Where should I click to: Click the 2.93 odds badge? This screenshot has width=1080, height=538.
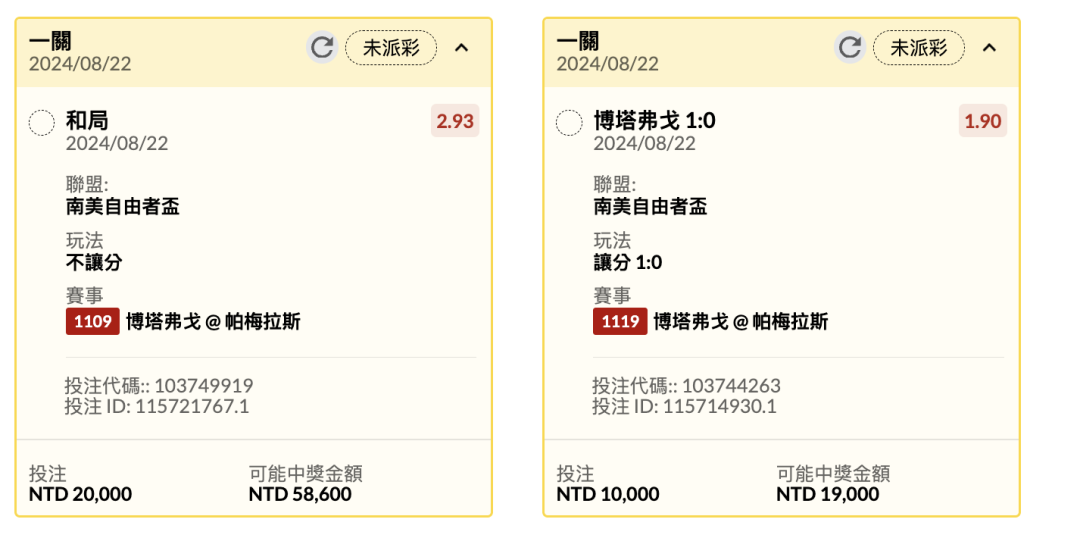[x=455, y=121]
